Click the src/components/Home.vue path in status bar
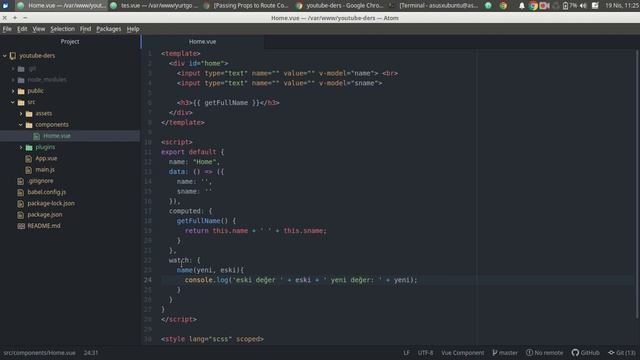The width and height of the screenshot is (640, 360). (x=40, y=353)
